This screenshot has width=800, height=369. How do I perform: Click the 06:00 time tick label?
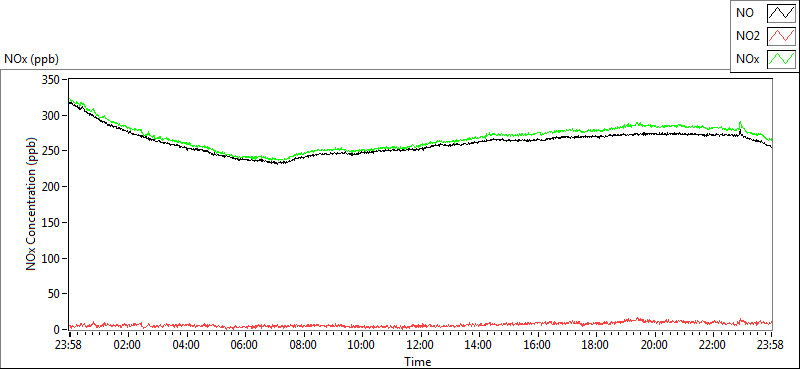[244, 344]
